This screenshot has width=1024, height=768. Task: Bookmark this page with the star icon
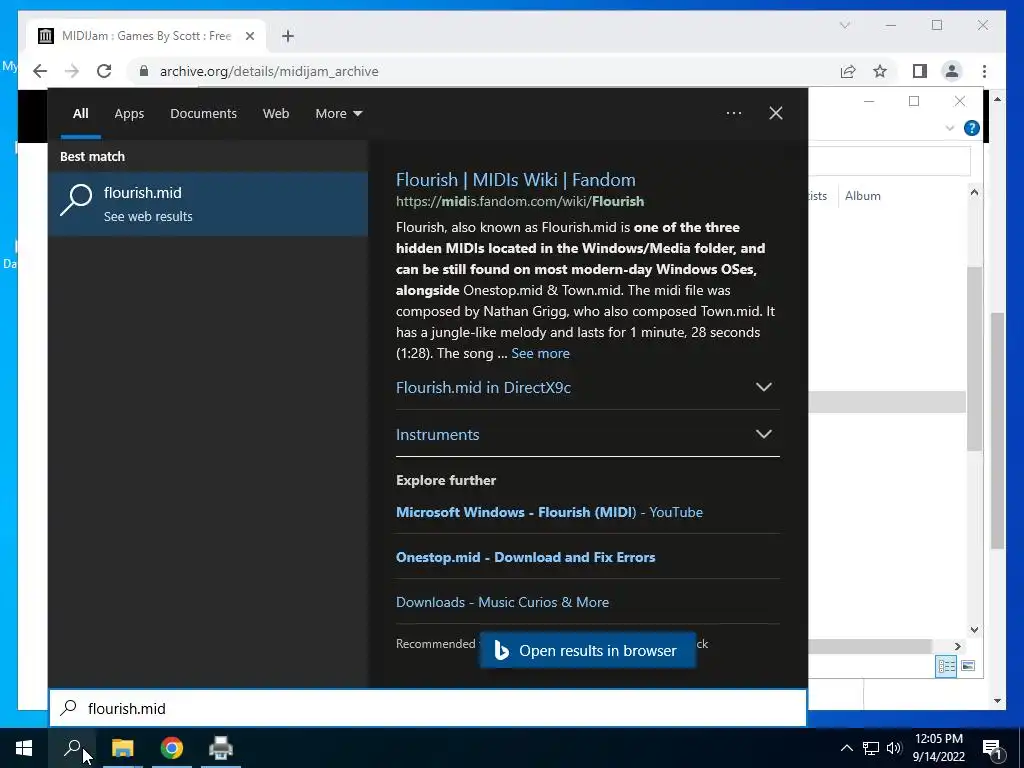[x=880, y=71]
